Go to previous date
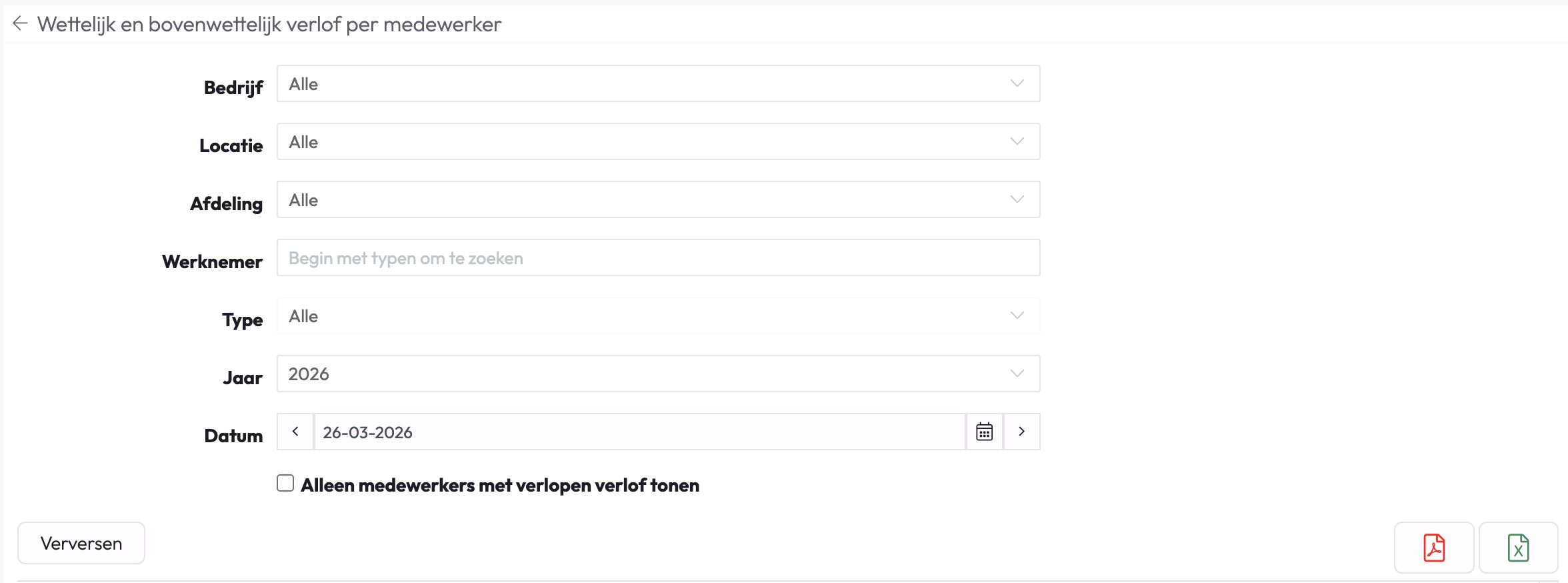The width and height of the screenshot is (1568, 583). click(295, 432)
